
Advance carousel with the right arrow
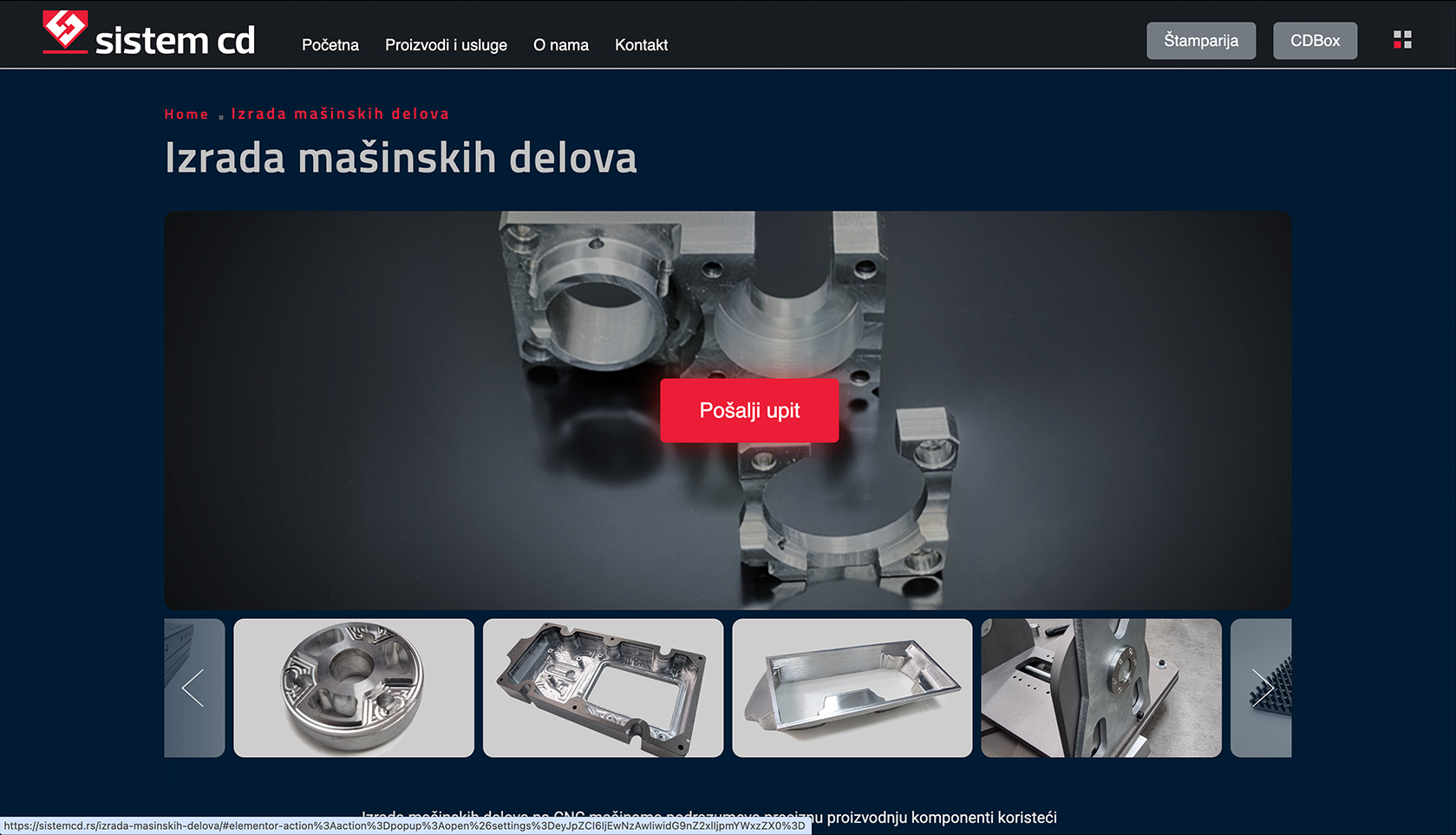point(1263,688)
